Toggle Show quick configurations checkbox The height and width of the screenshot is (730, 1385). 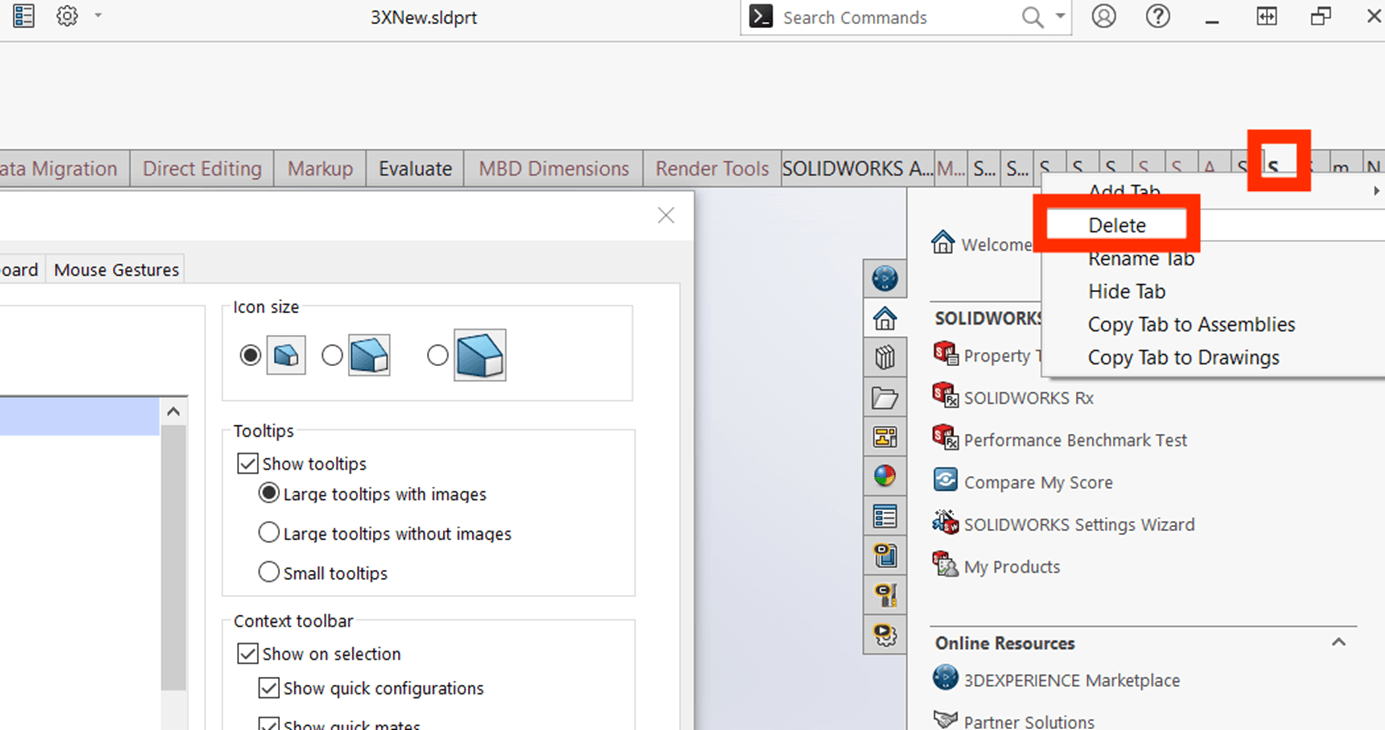(x=268, y=688)
